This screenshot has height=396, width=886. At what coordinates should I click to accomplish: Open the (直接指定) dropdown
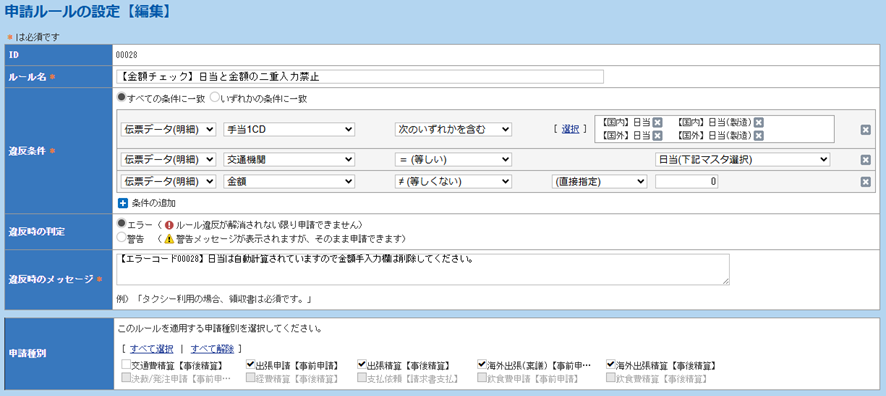tap(599, 181)
